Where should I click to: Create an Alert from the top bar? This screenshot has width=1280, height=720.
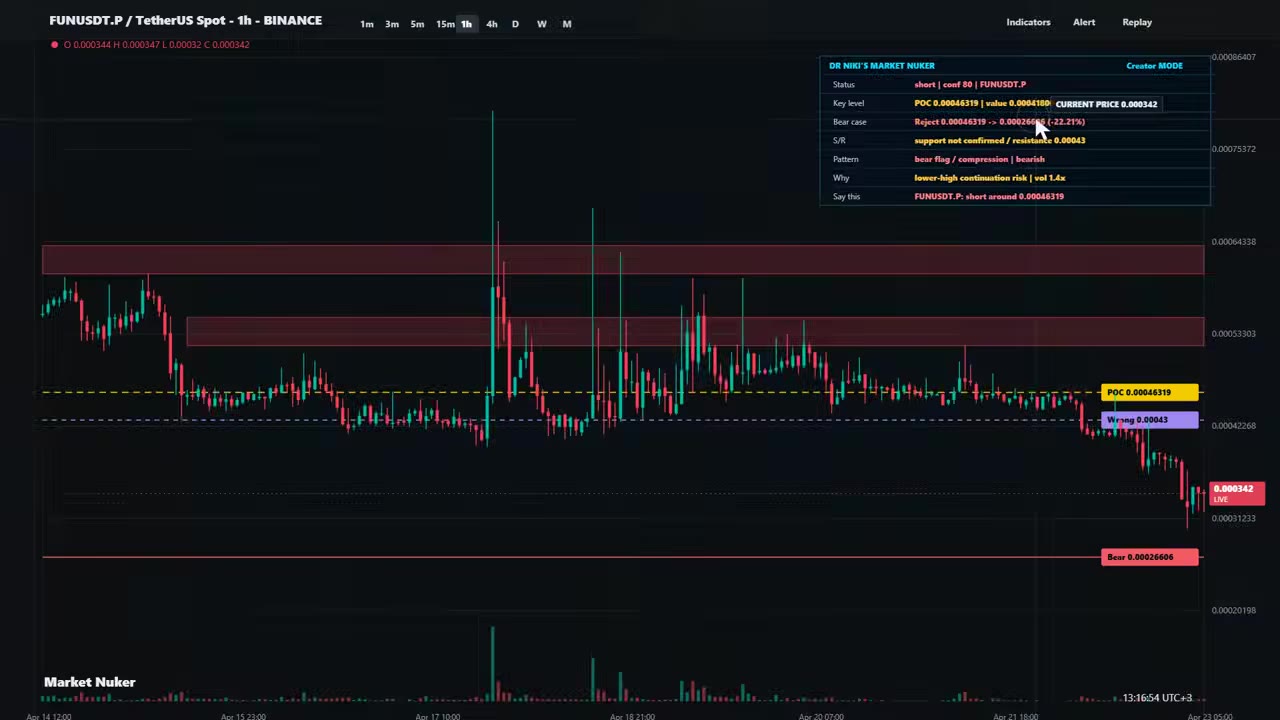coord(1084,22)
